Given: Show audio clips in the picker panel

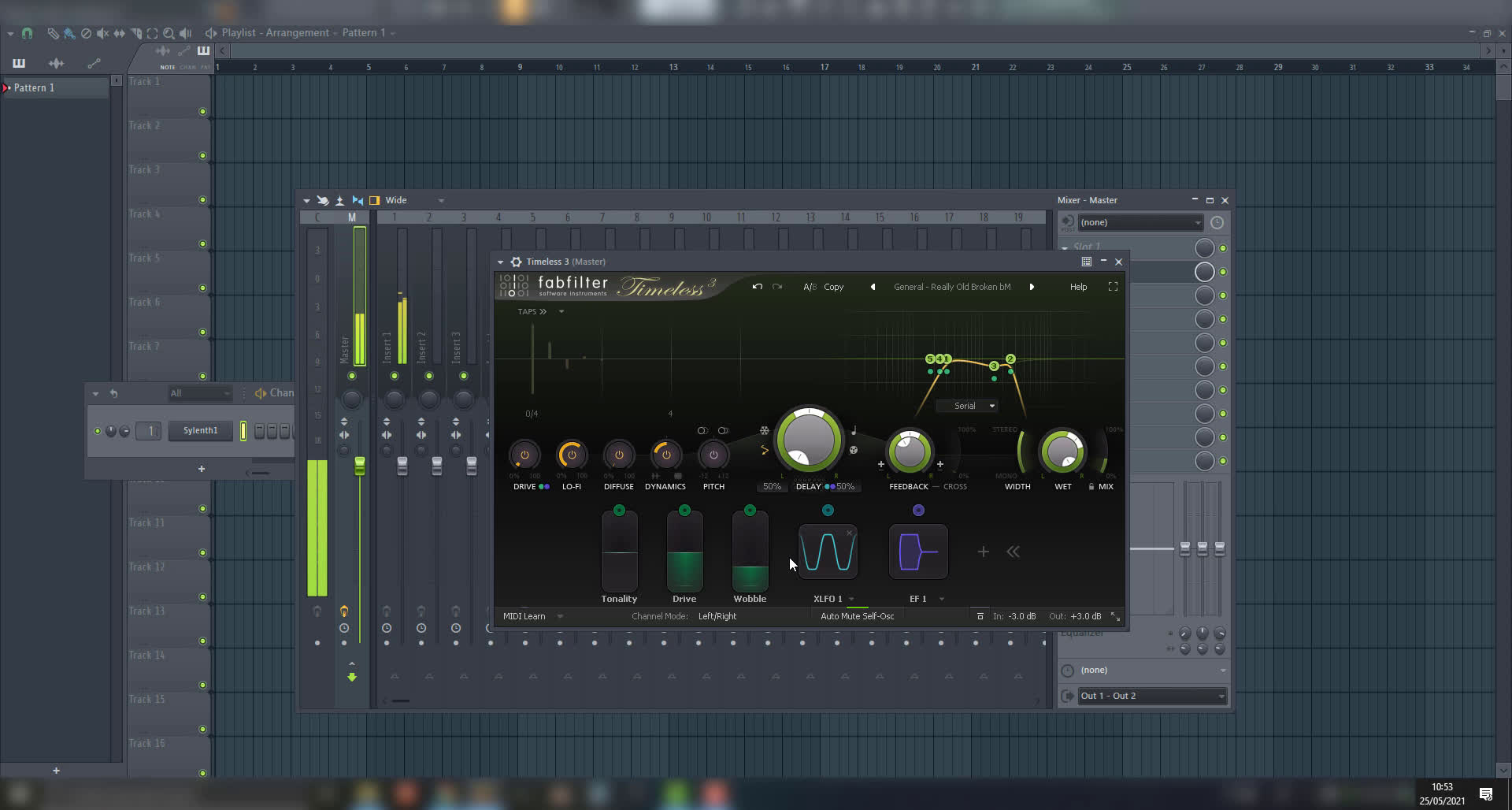Looking at the screenshot, I should point(56,63).
